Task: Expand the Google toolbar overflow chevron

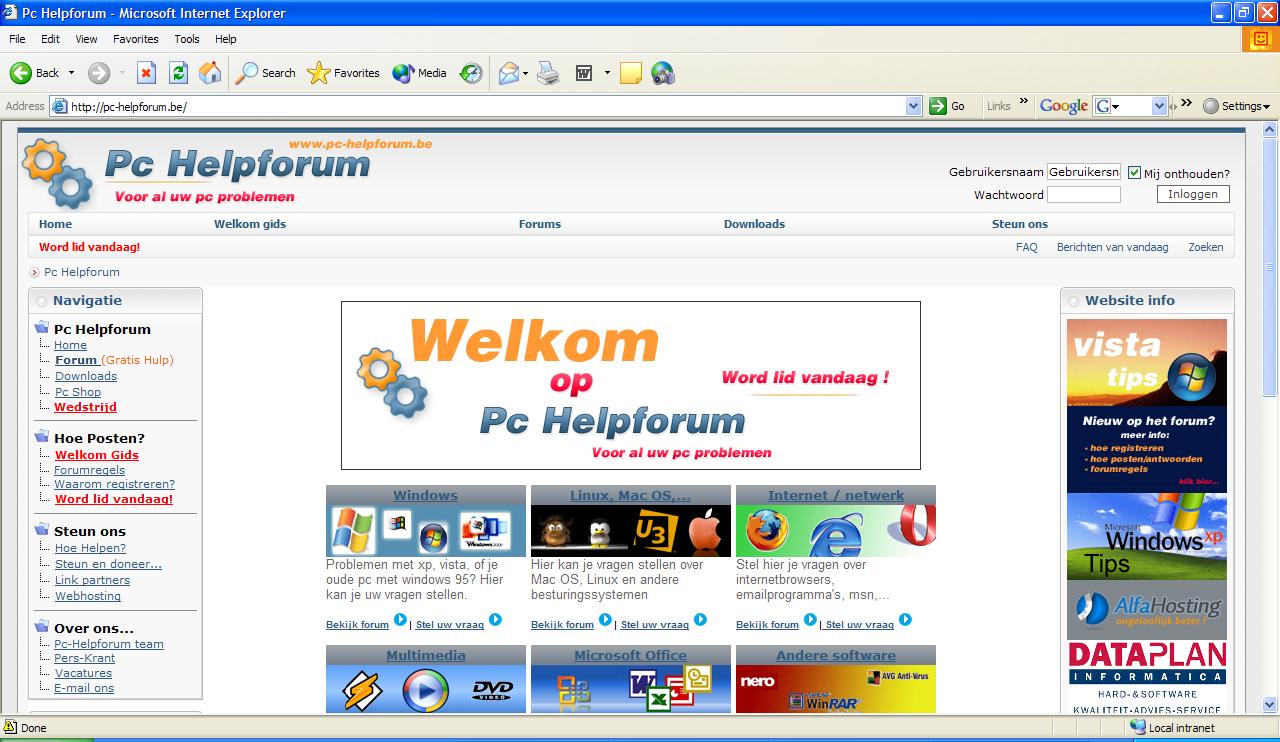Action: 1186,102
